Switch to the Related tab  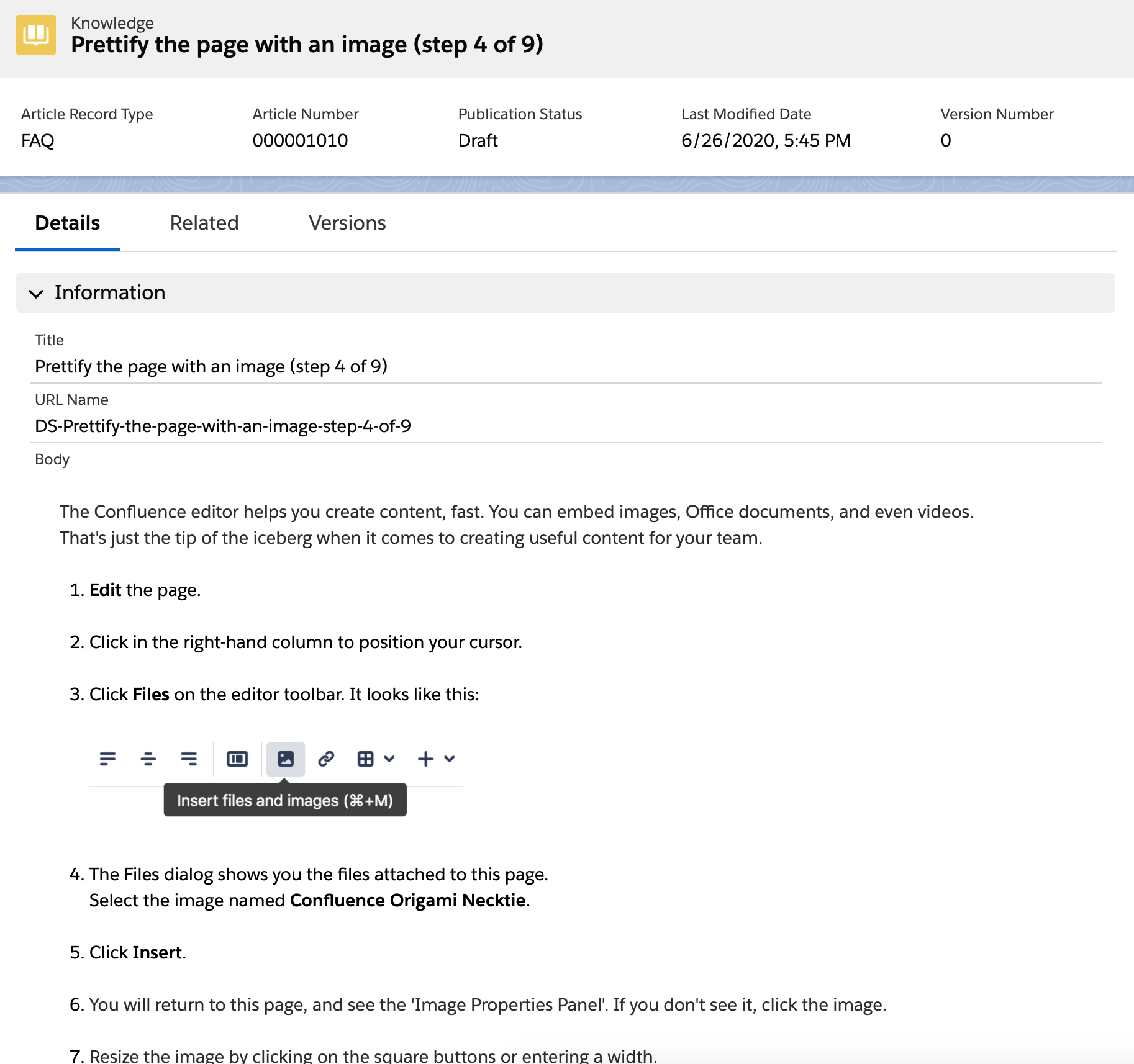[x=204, y=223]
